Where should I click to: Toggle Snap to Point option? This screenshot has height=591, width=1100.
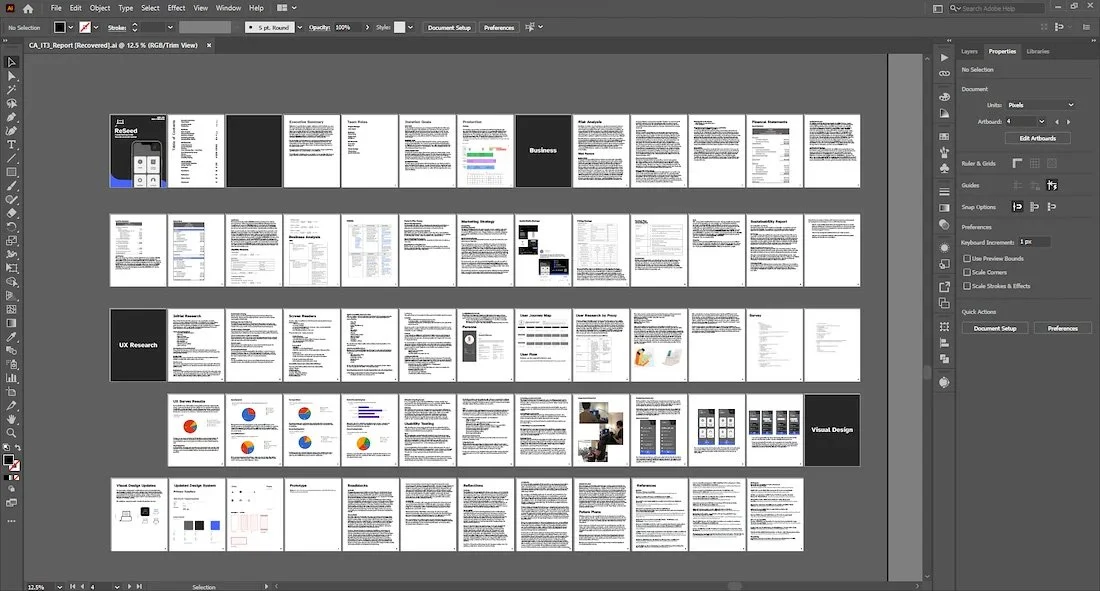point(1017,206)
